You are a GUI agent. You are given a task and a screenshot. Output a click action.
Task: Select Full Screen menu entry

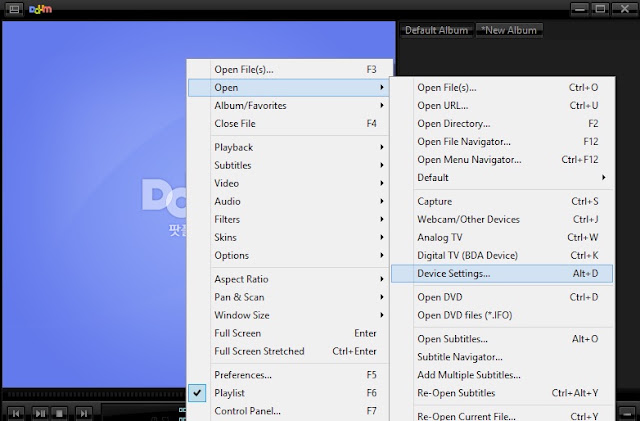(x=289, y=333)
